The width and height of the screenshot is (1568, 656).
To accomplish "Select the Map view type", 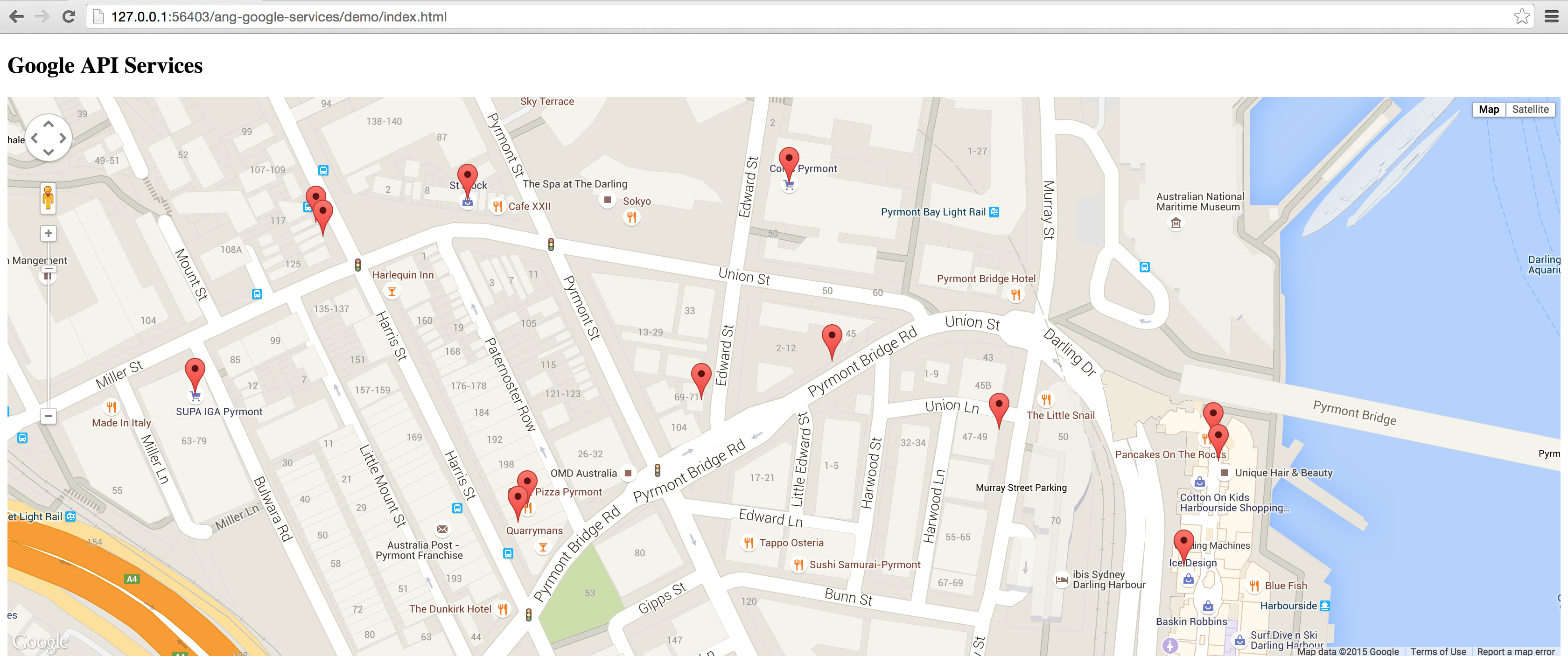I will [1488, 110].
